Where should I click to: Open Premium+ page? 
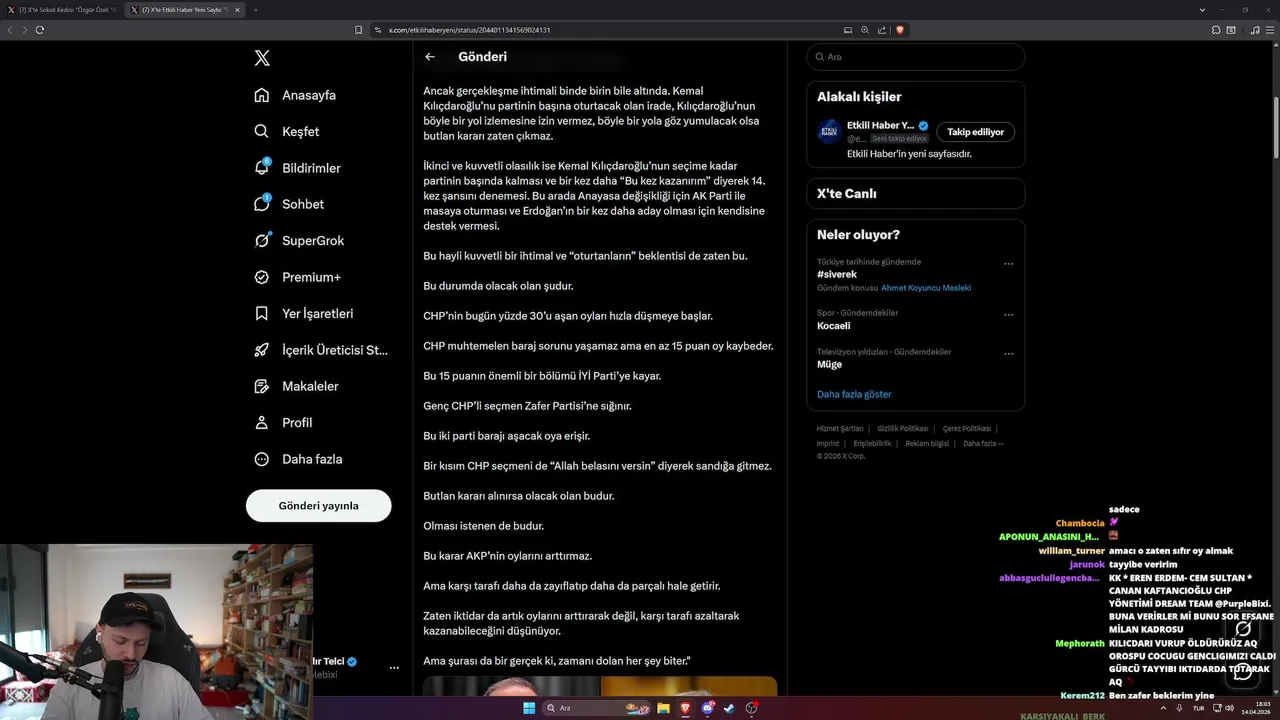[298, 277]
